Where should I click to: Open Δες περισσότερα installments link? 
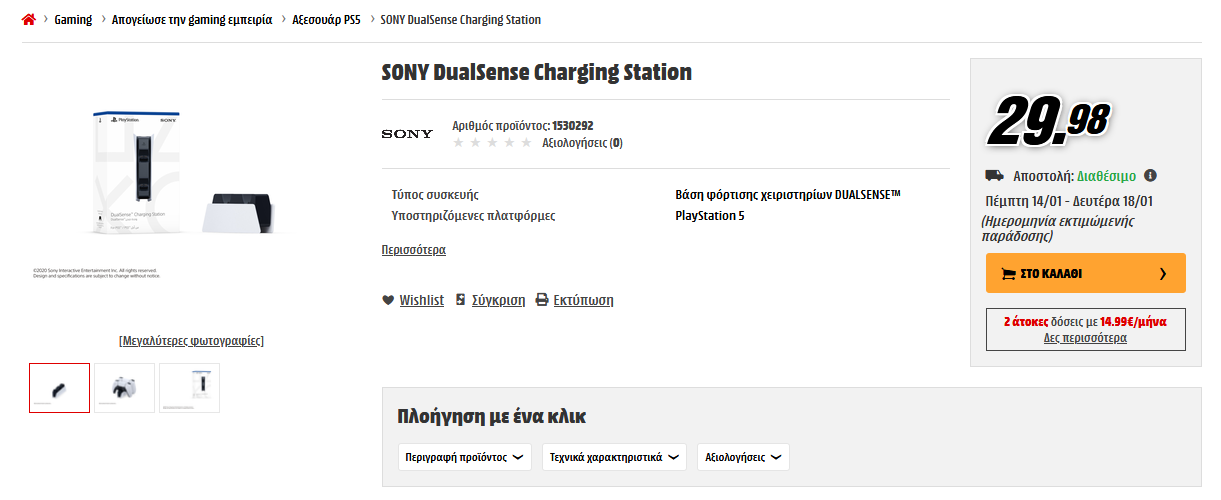pyautogui.click(x=1085, y=338)
